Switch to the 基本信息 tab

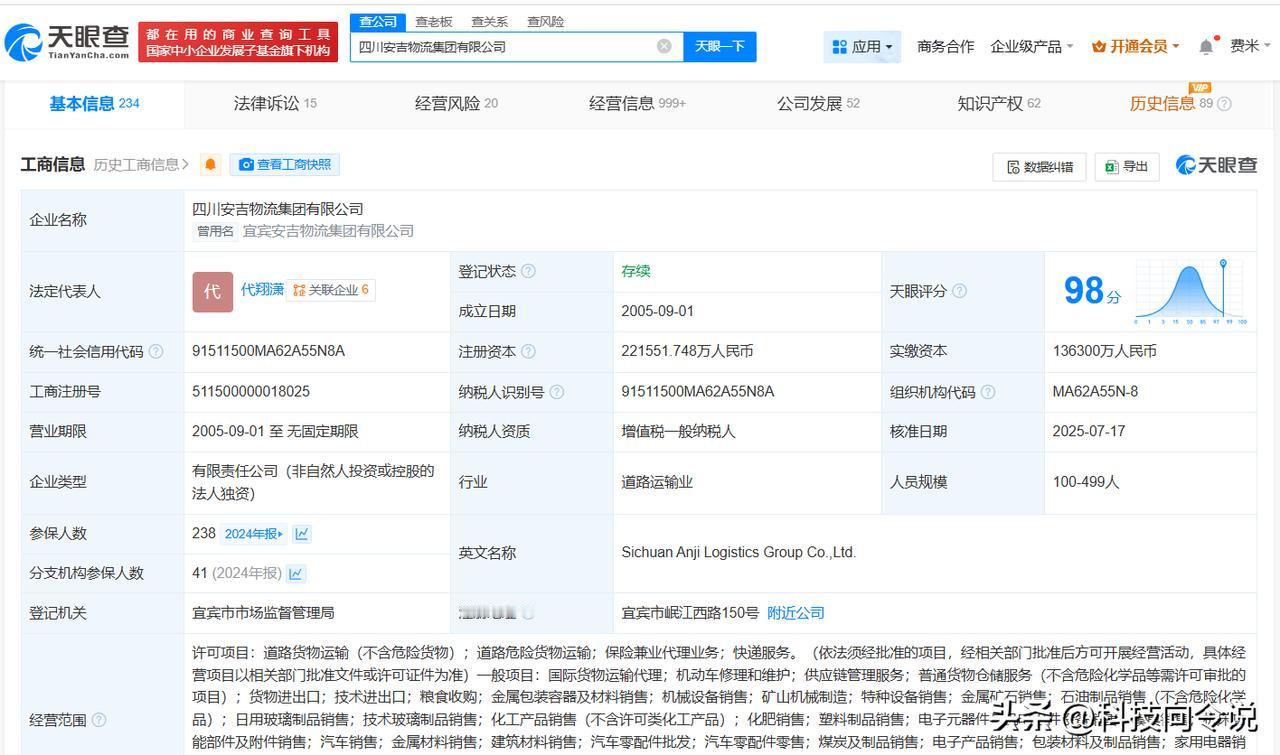95,104
